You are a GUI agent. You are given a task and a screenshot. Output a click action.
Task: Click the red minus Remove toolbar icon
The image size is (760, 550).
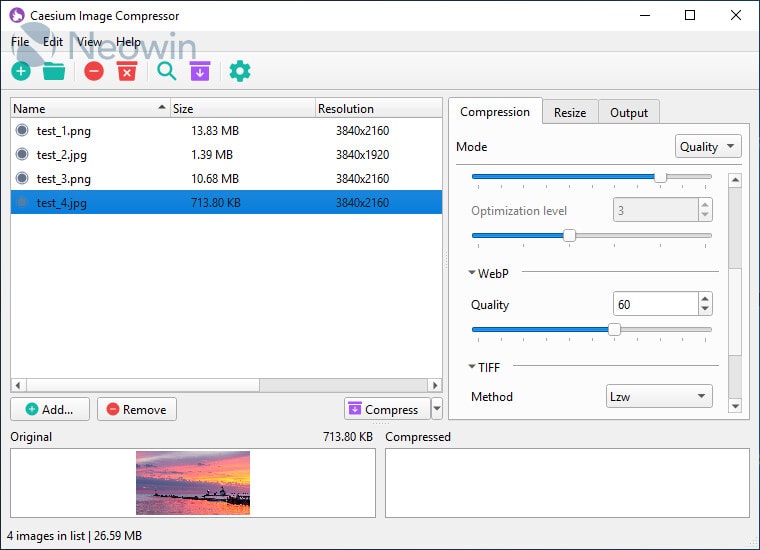pyautogui.click(x=94, y=71)
